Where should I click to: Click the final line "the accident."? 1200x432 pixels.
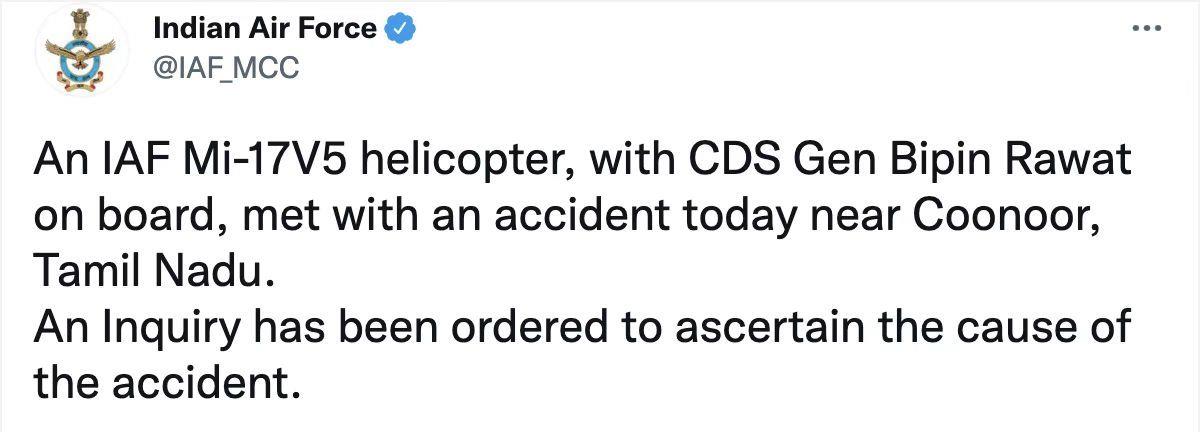pyautogui.click(x=167, y=383)
